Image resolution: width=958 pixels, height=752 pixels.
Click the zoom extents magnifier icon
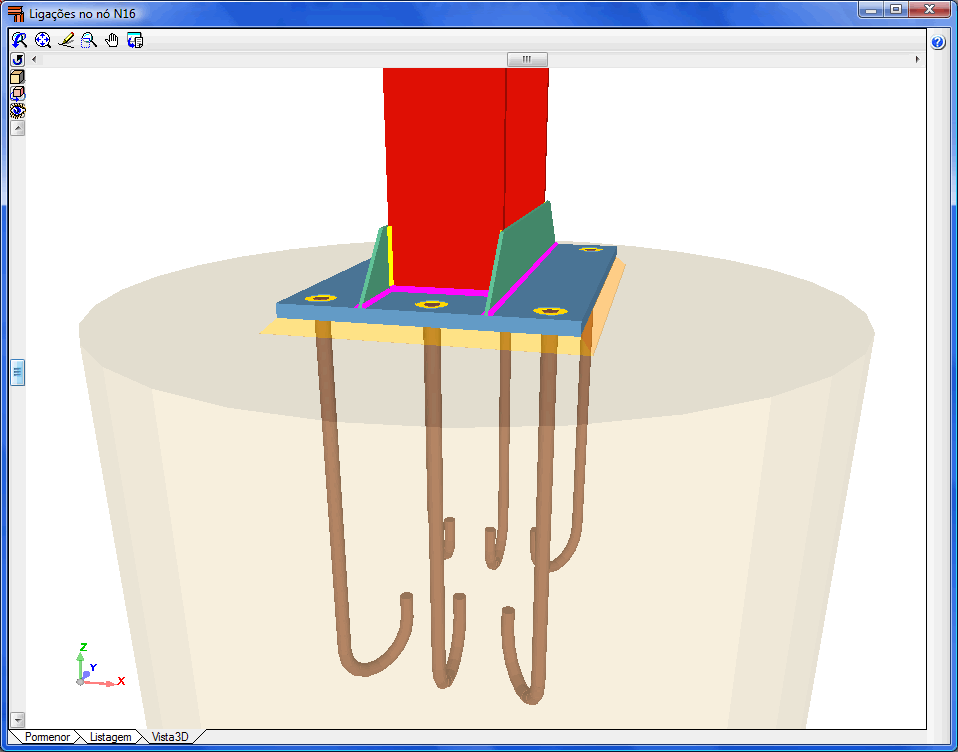point(42,40)
